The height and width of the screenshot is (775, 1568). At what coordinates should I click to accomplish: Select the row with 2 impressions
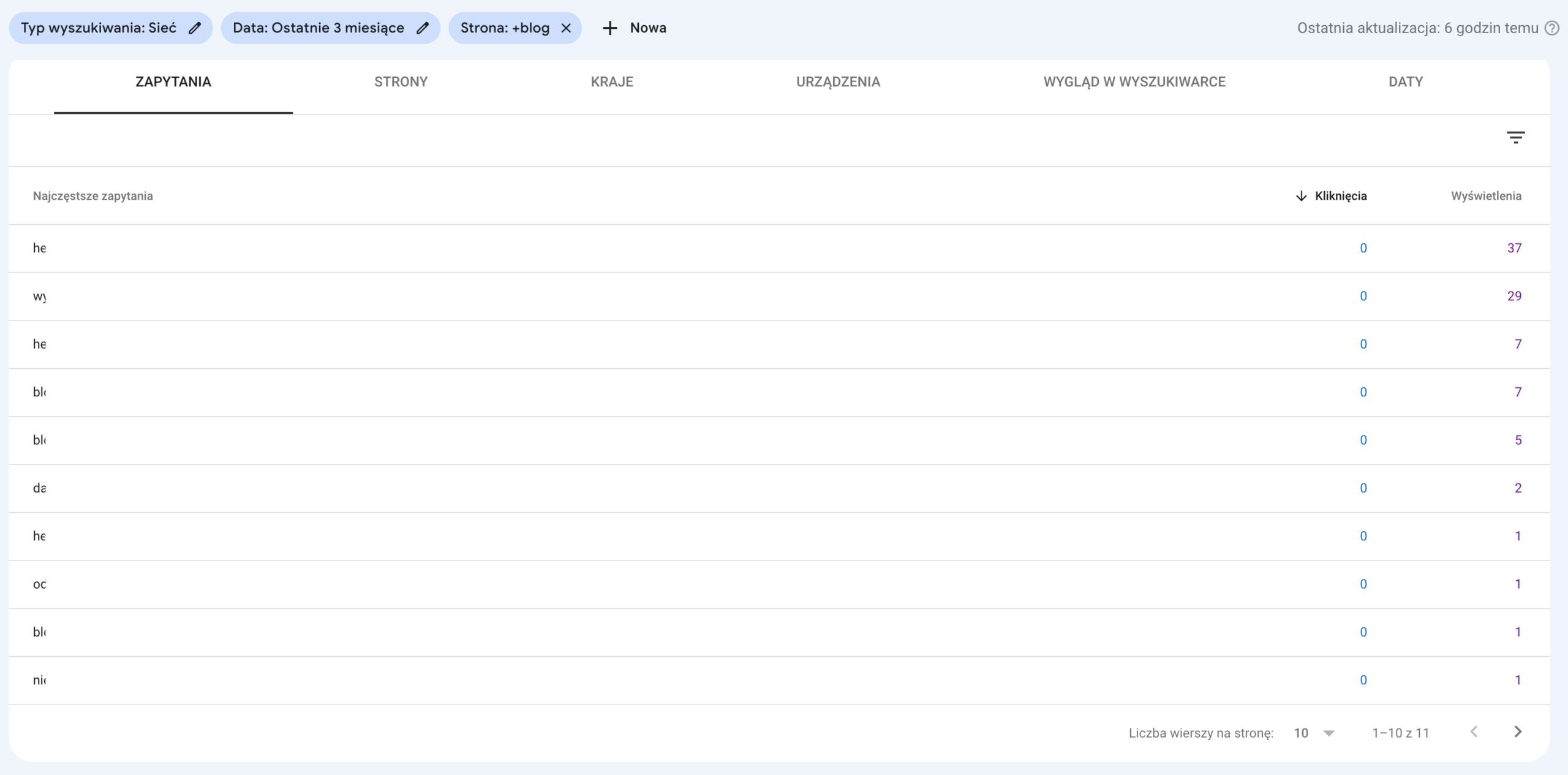pos(779,488)
